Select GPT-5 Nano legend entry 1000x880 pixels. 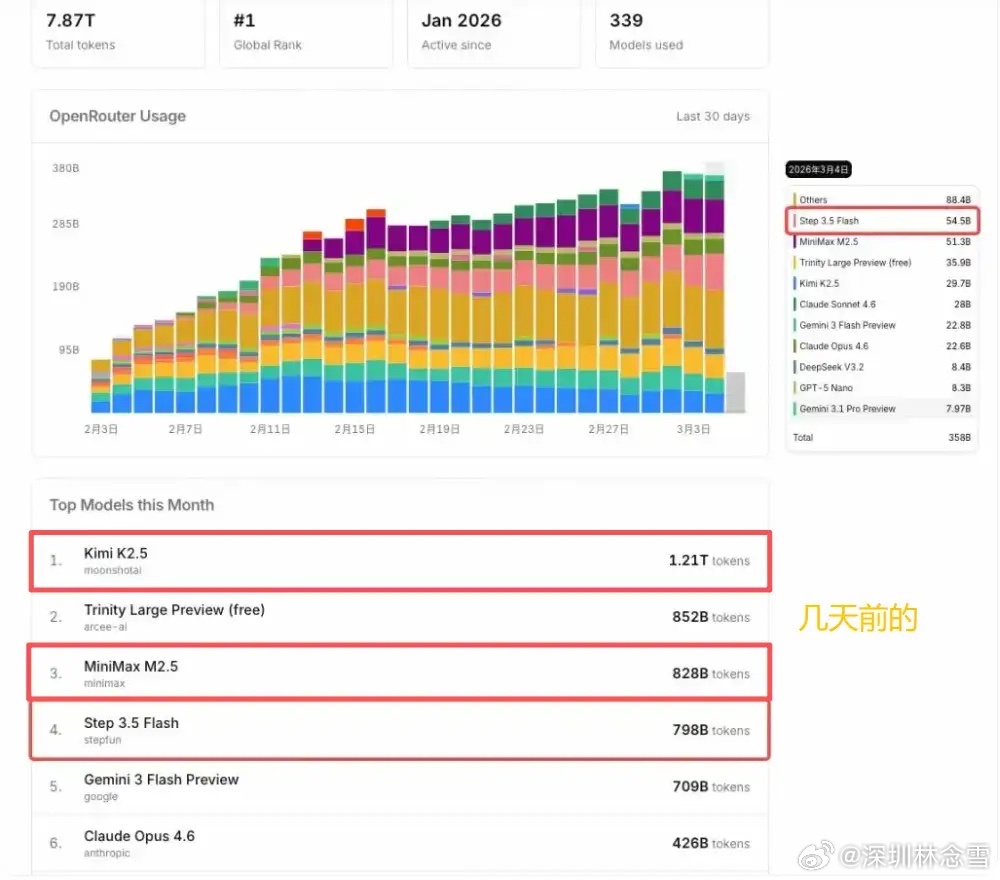[x=882, y=388]
